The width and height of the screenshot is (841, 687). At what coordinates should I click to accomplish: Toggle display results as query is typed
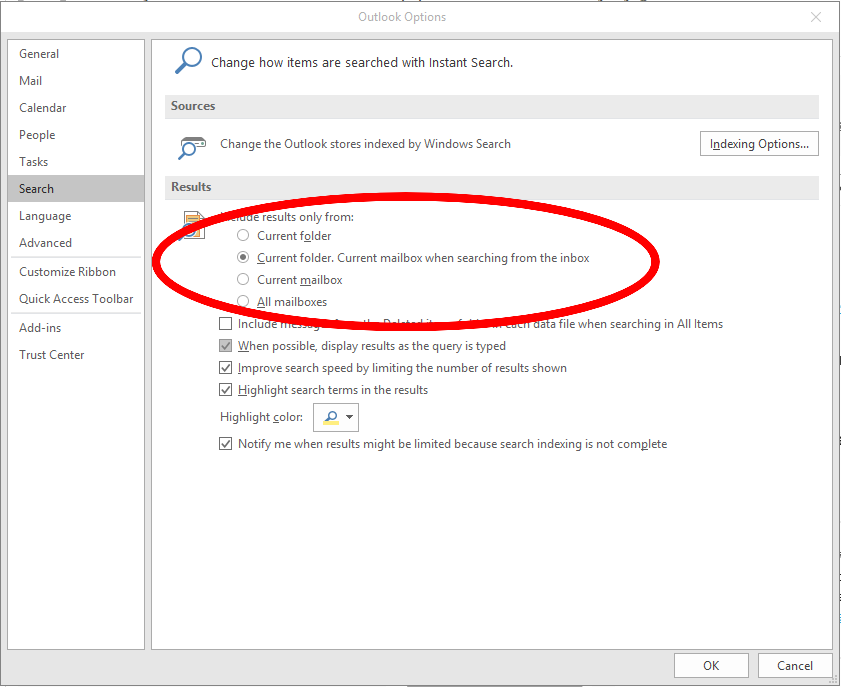pos(226,346)
